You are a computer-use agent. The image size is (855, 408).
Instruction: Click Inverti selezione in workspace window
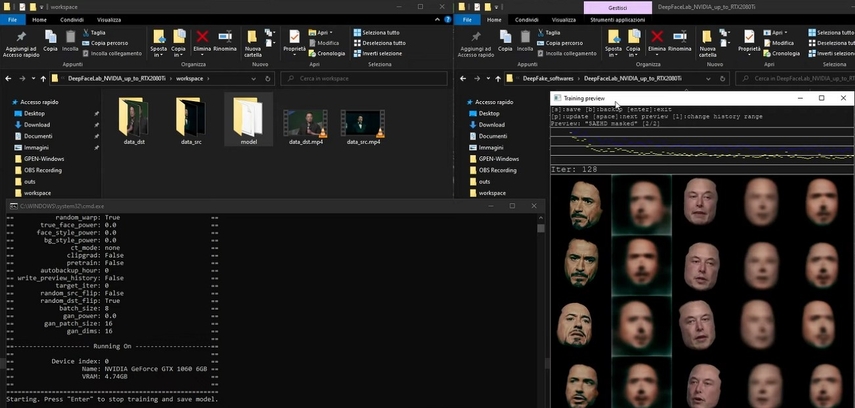coord(378,53)
